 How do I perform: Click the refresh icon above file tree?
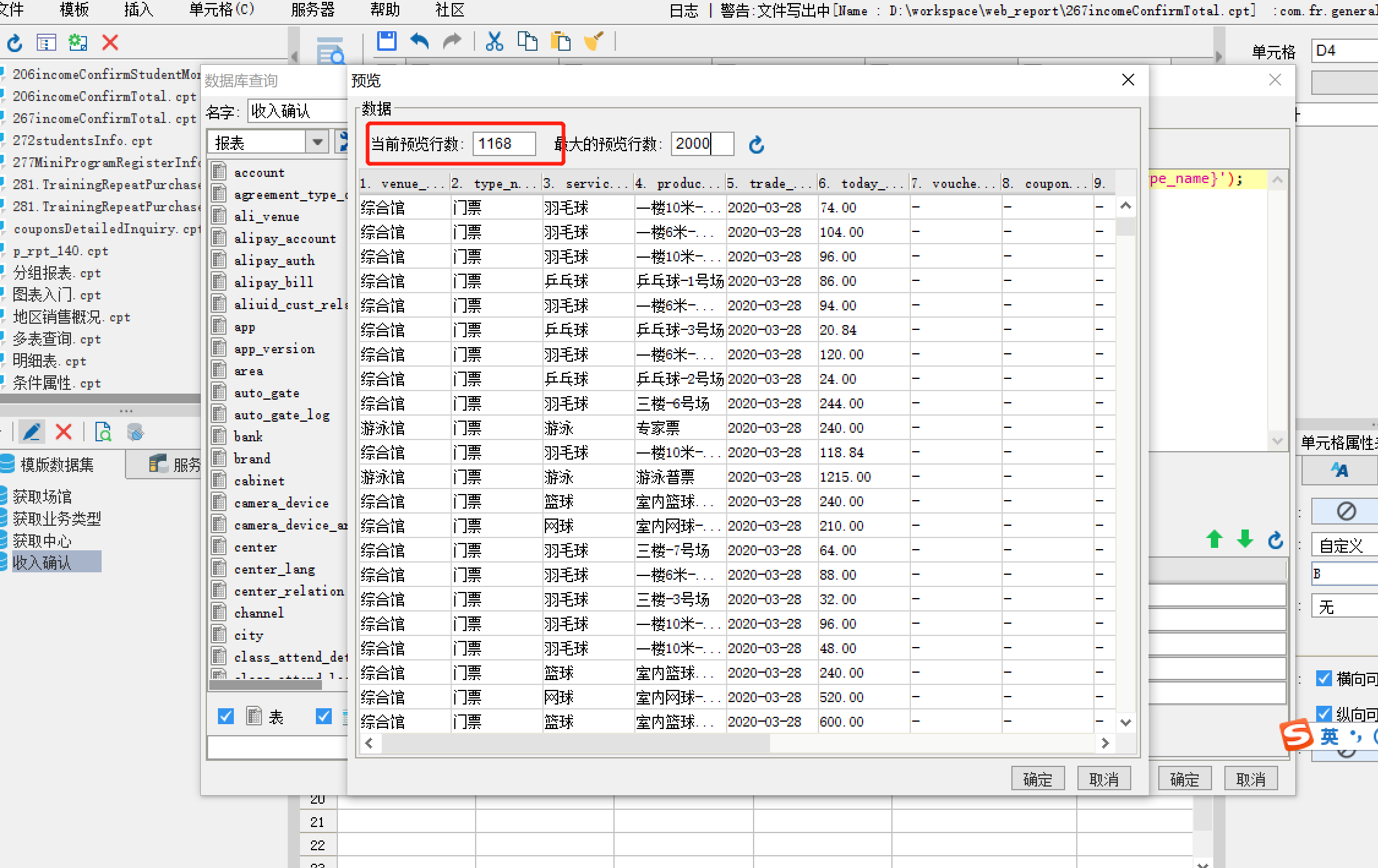(x=15, y=43)
